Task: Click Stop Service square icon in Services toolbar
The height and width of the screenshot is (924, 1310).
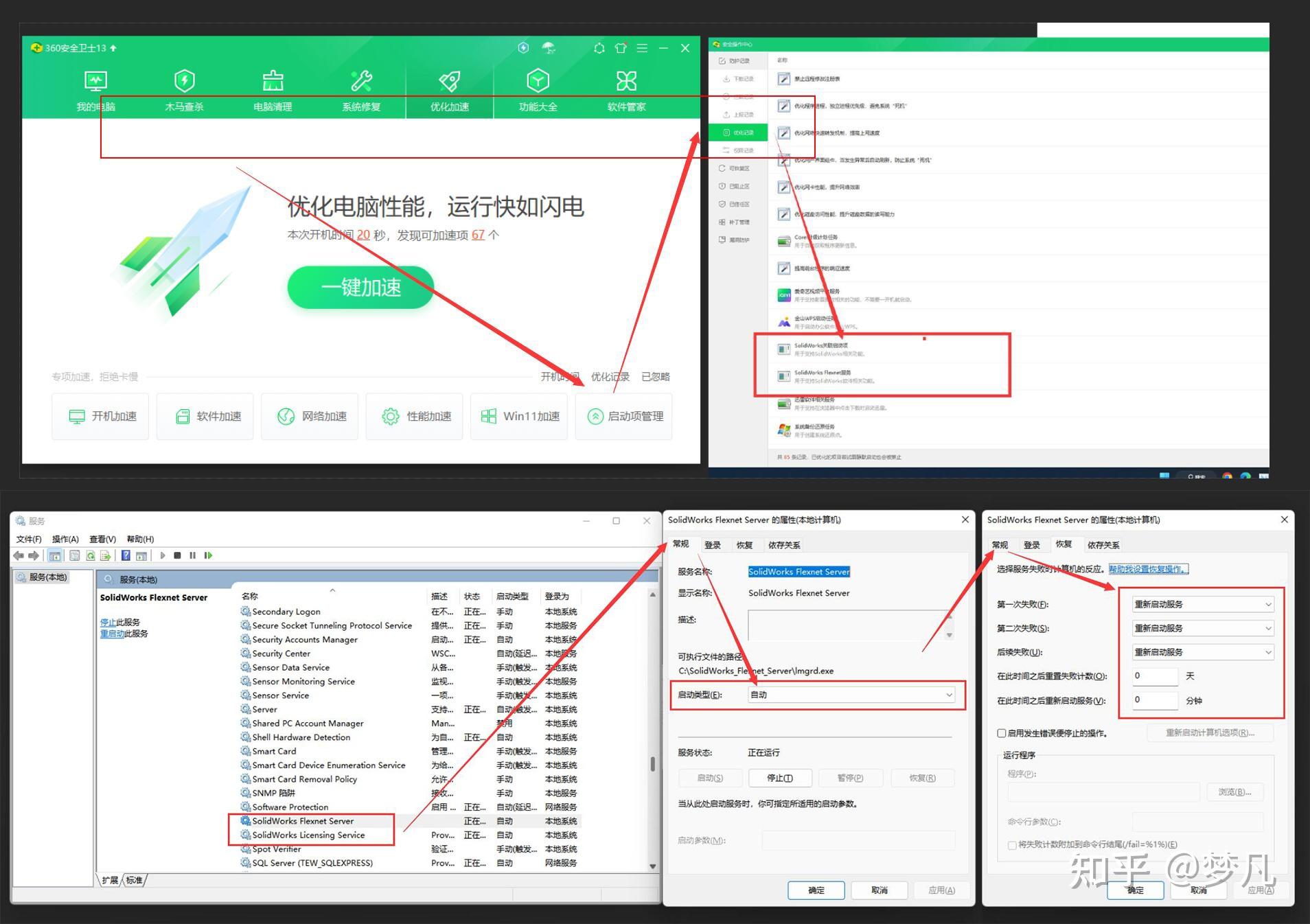Action: [177, 555]
